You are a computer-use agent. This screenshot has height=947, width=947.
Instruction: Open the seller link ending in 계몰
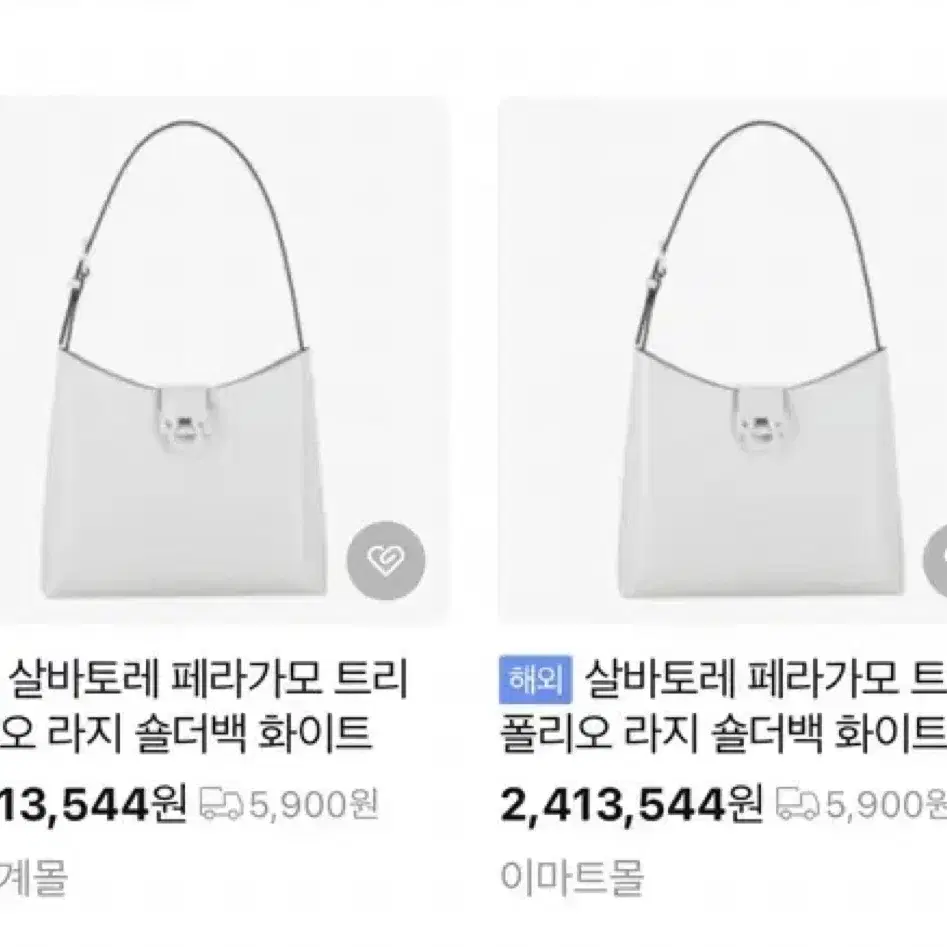click(33, 877)
